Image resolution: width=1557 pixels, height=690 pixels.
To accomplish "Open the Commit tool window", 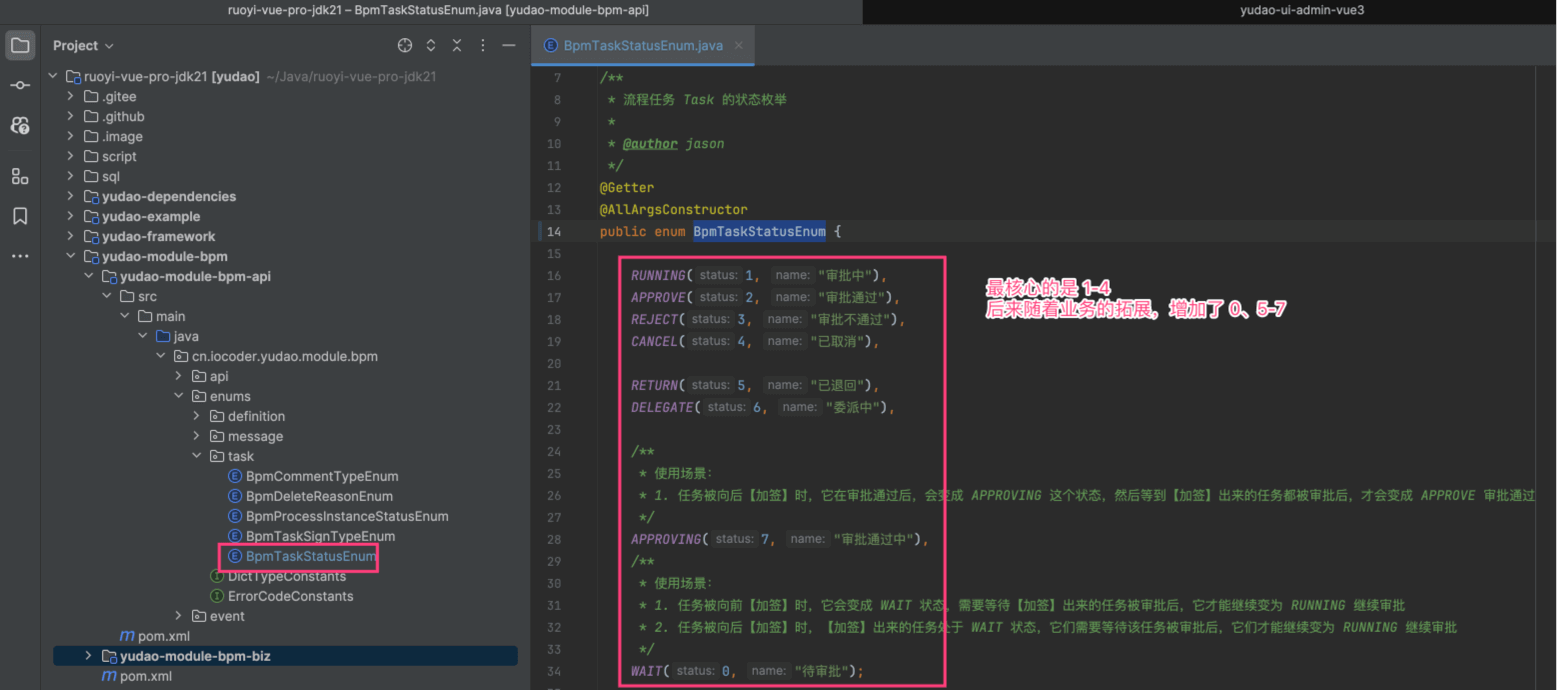I will click(20, 85).
